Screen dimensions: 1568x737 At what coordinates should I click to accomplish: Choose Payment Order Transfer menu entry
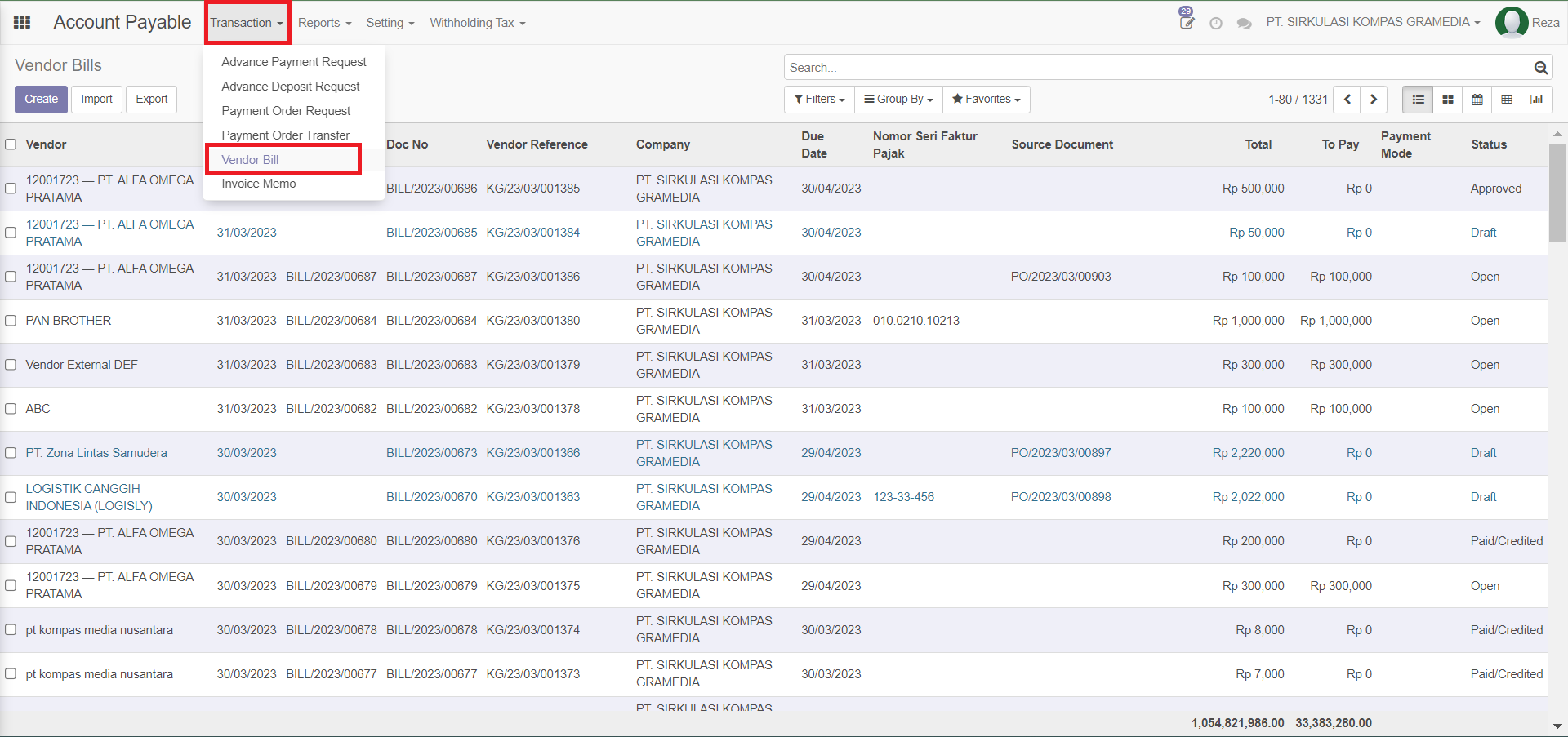tap(286, 135)
